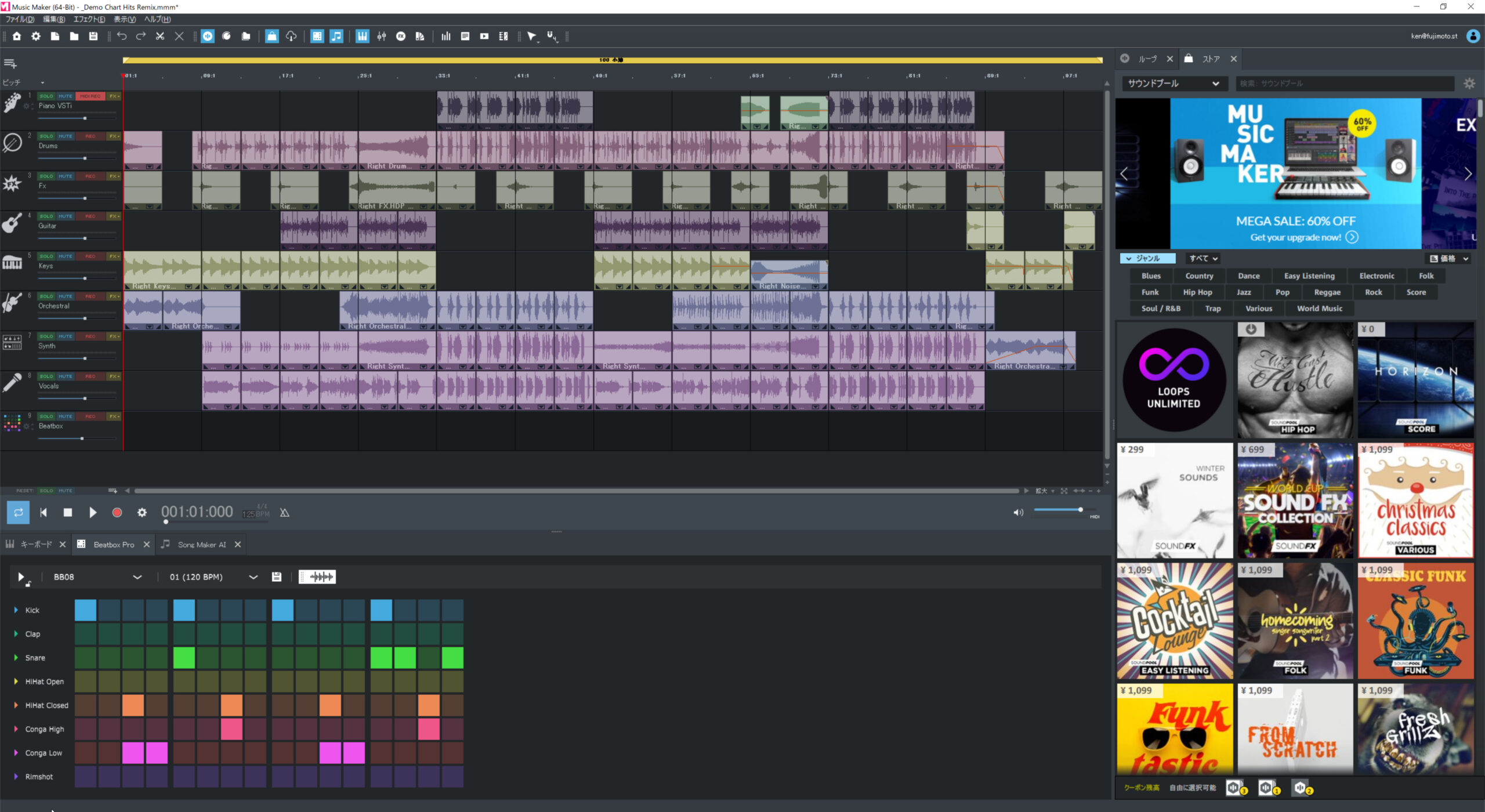Filter by Electronic genre
1485x812 pixels.
[1377, 276]
